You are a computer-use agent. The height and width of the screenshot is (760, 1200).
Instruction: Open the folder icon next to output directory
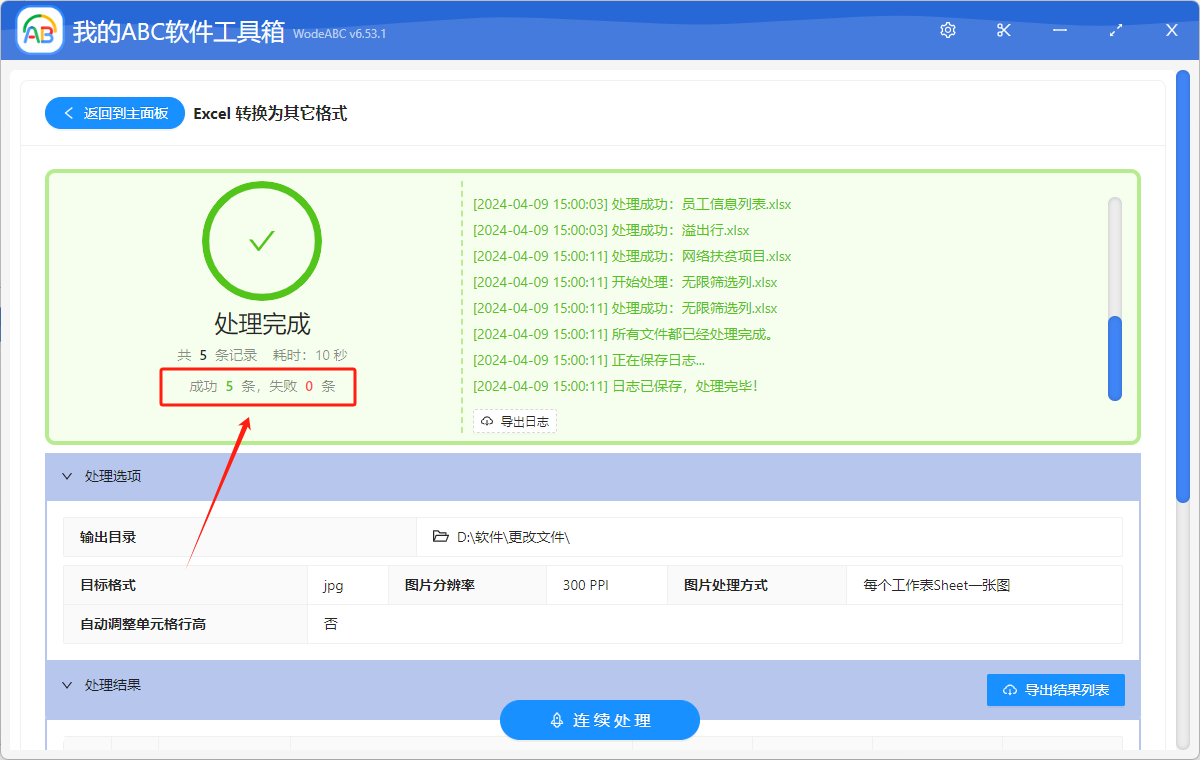coord(440,536)
